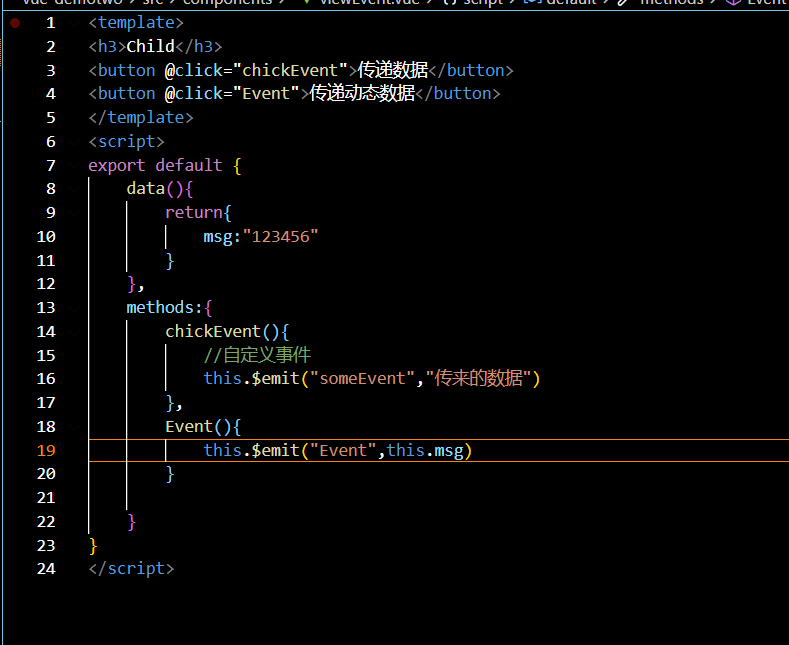
Task: Place cursor on the export keyword
Action: [117, 166]
